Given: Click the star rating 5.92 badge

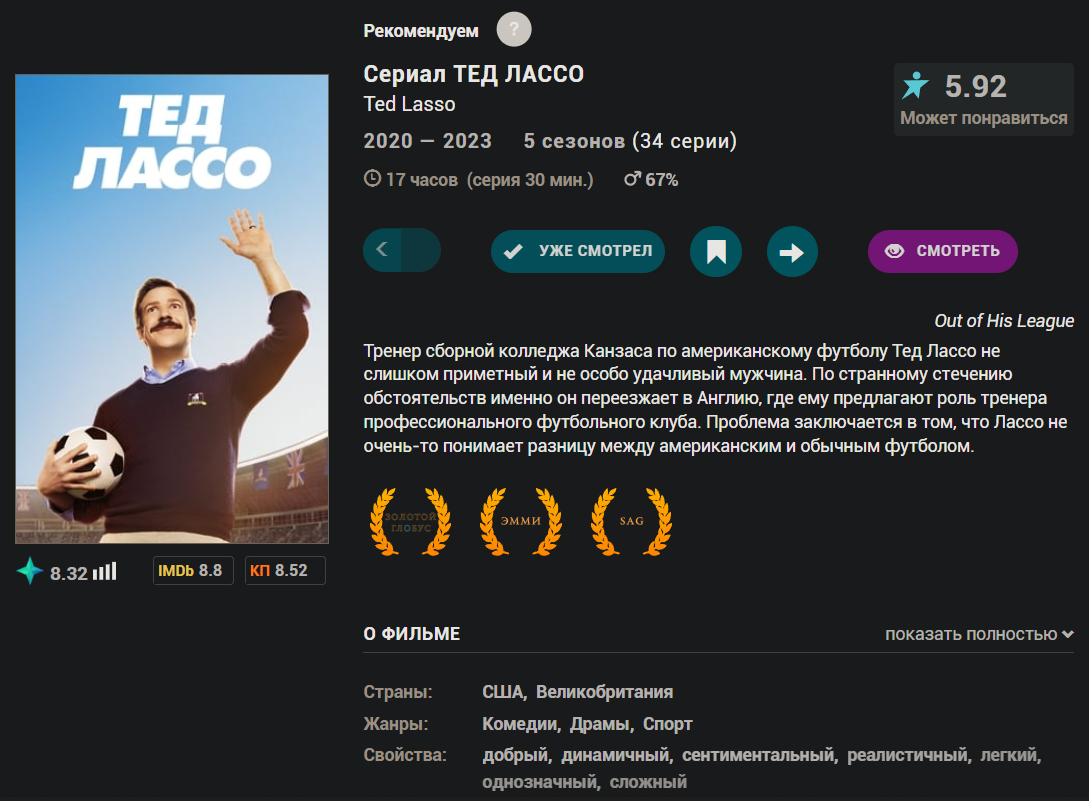Looking at the screenshot, I should coord(983,99).
